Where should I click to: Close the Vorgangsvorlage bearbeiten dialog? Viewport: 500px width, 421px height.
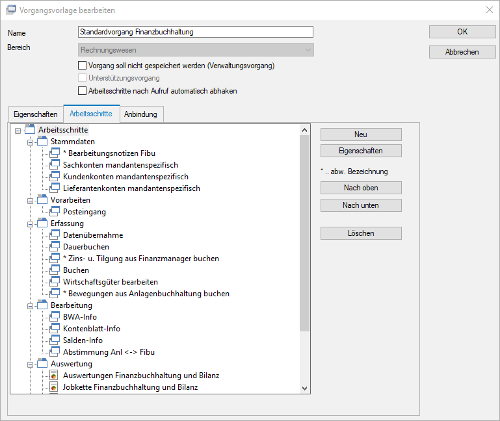pos(489,10)
